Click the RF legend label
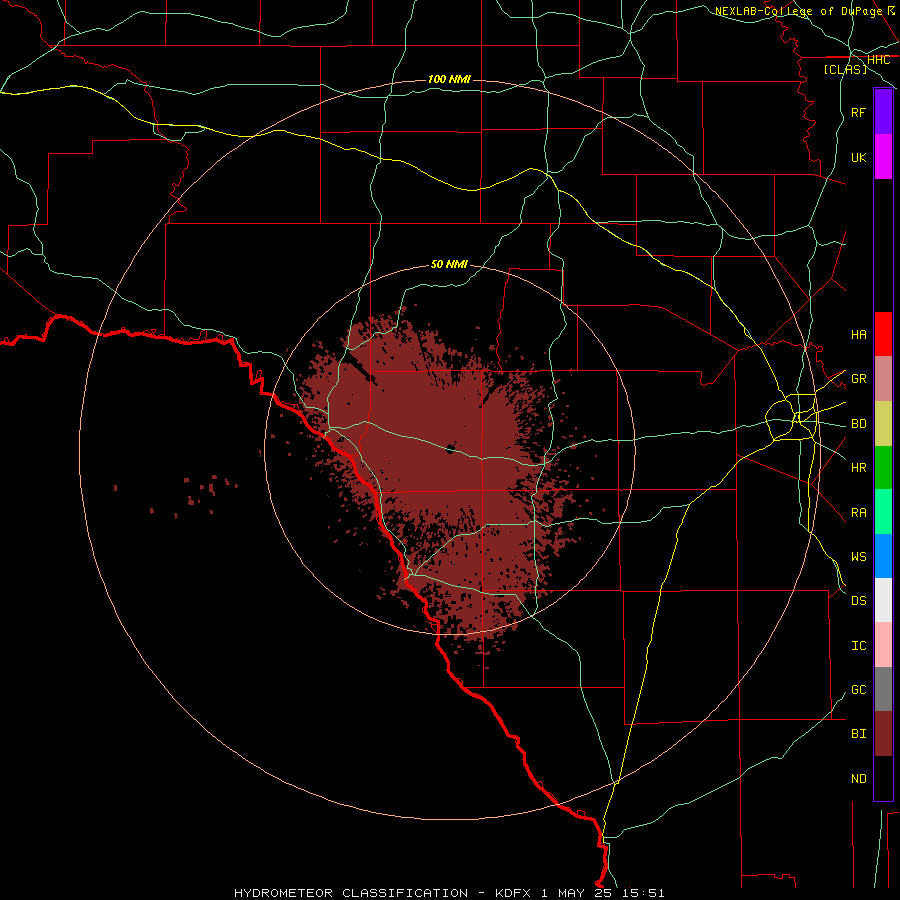 point(858,112)
